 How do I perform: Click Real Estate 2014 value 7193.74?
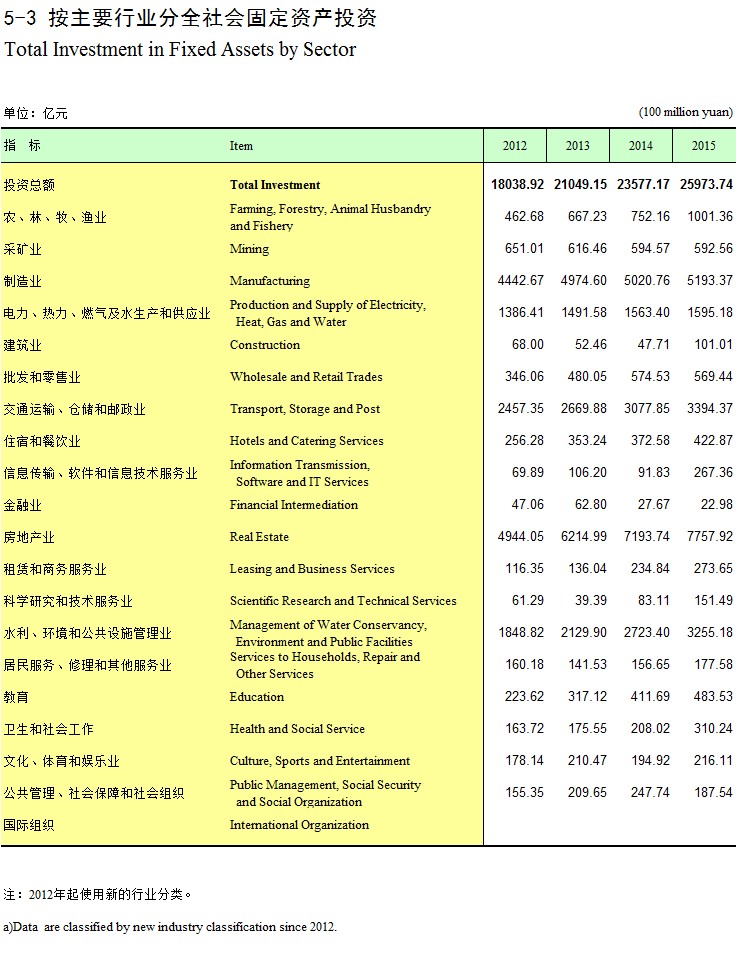647,537
